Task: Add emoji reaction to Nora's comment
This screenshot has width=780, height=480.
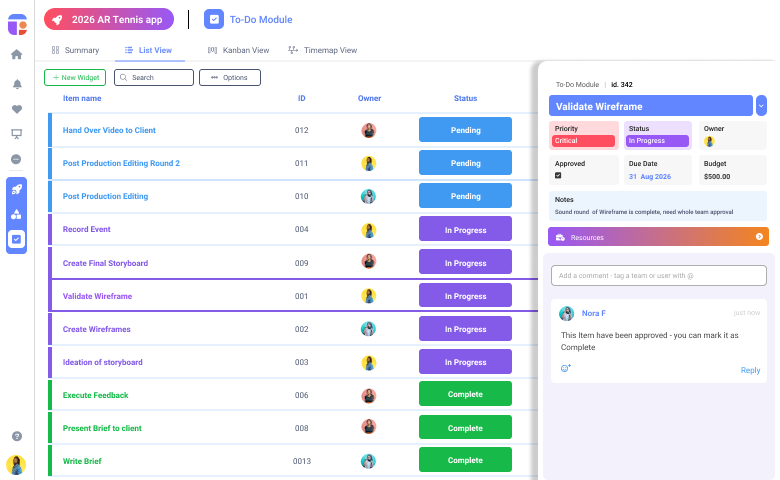Action: click(x=565, y=369)
